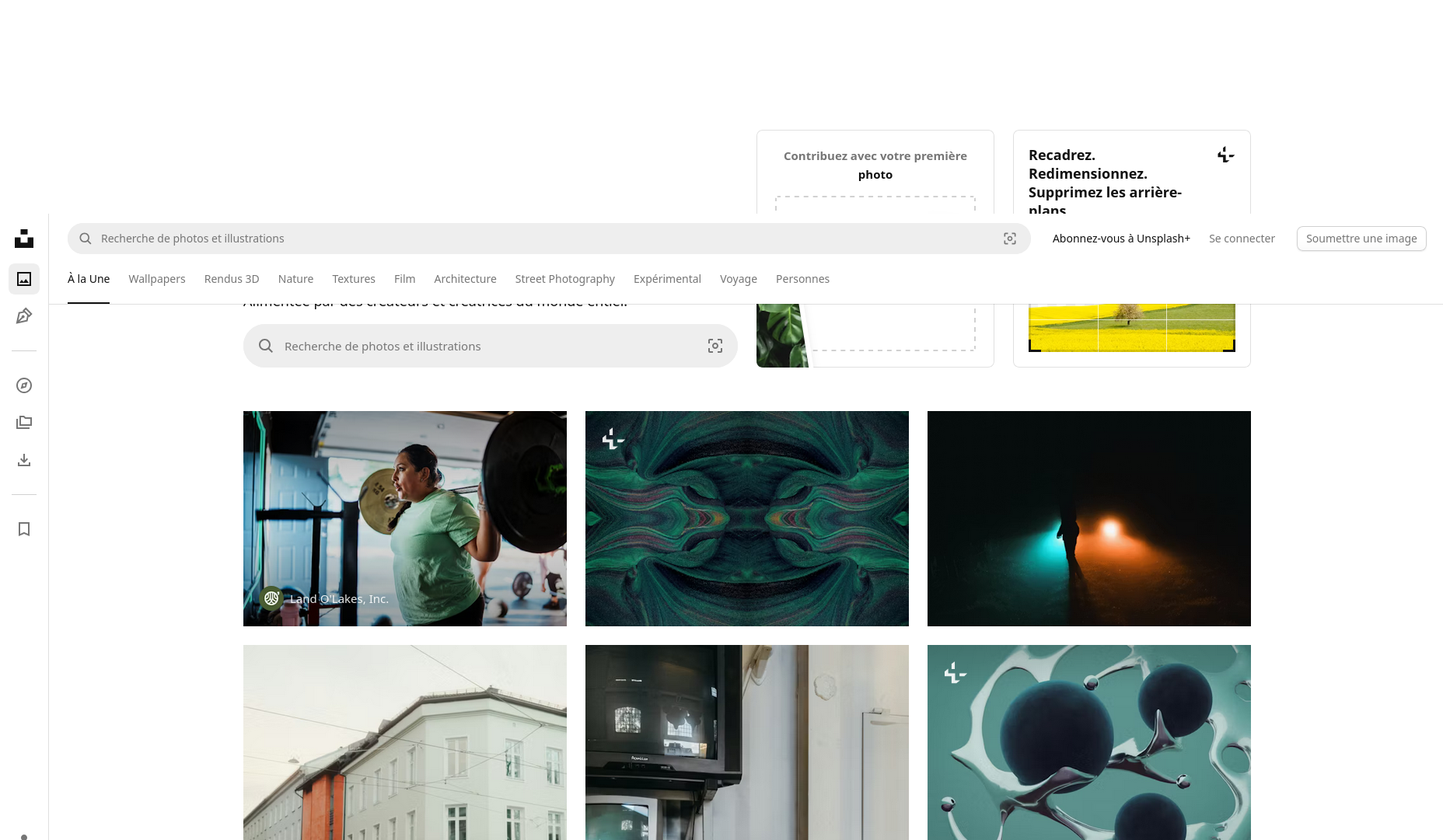Focus the top search photos field

coord(544,239)
